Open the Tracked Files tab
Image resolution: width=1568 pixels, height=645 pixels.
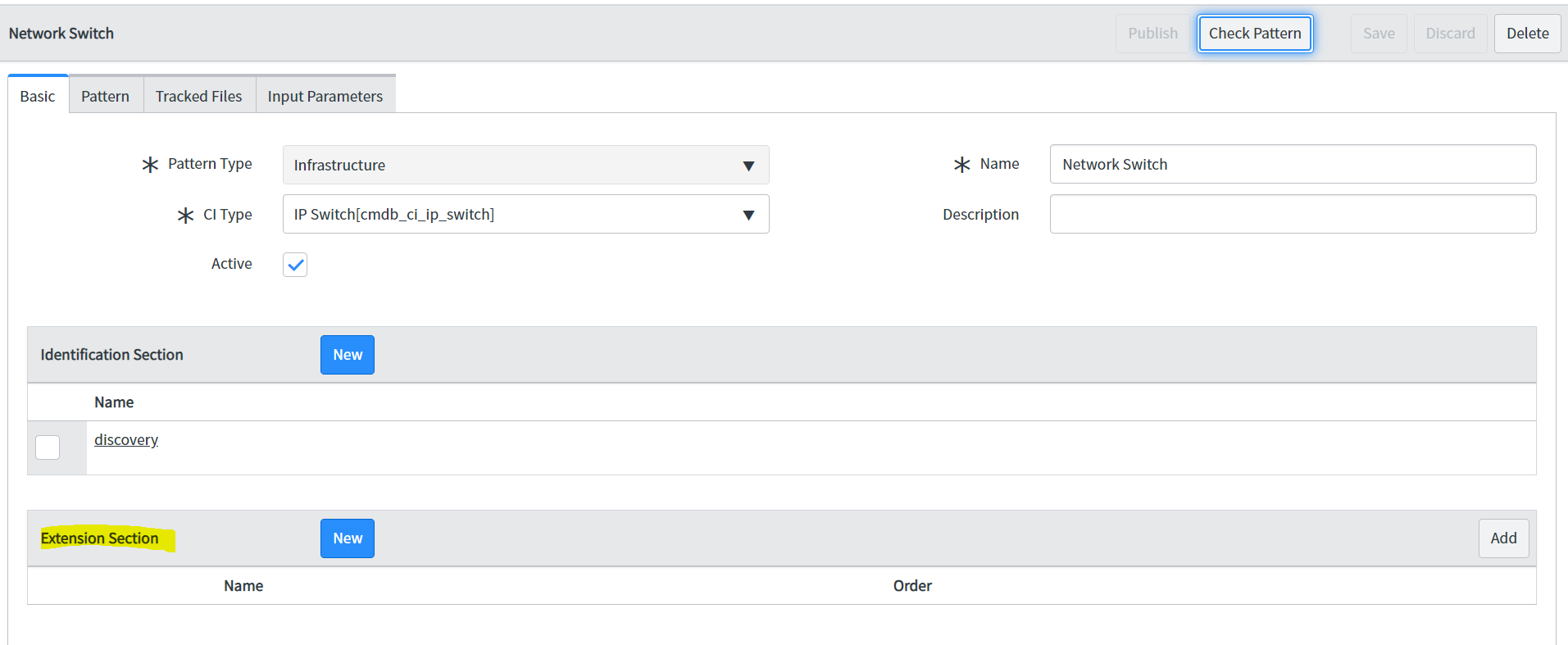pyautogui.click(x=199, y=96)
